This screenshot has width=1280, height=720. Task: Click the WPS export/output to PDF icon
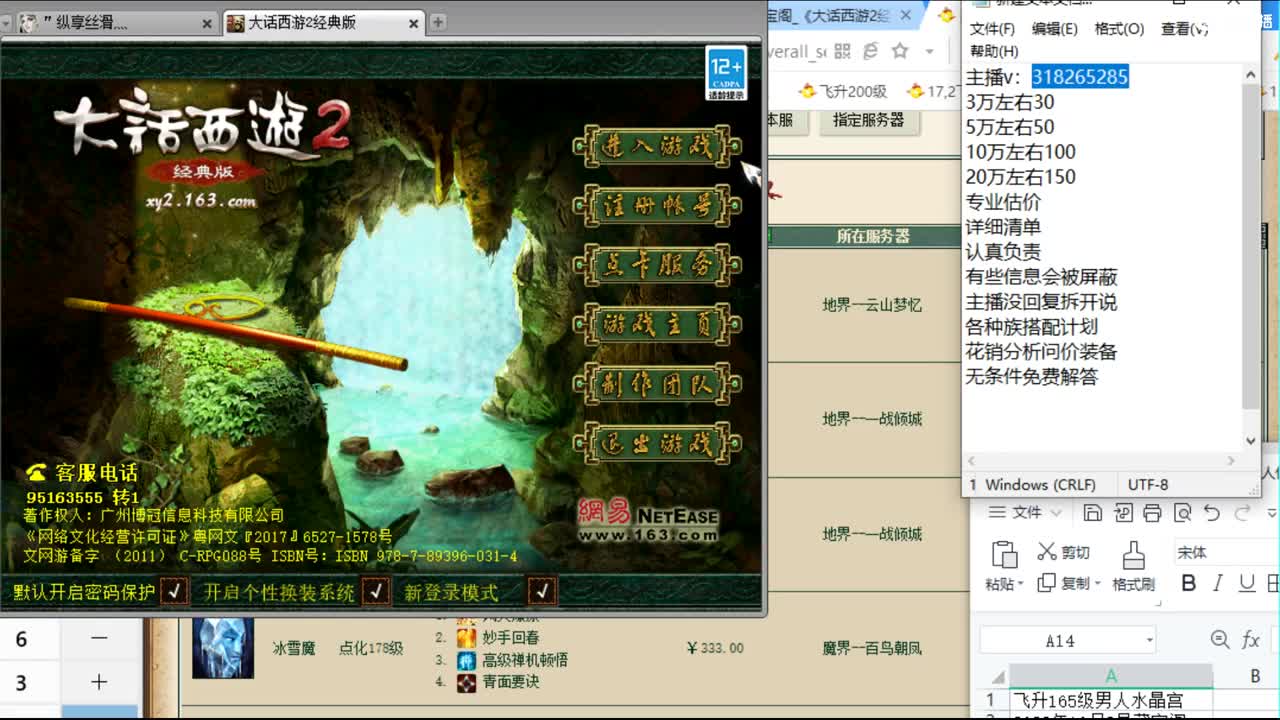[1123, 513]
